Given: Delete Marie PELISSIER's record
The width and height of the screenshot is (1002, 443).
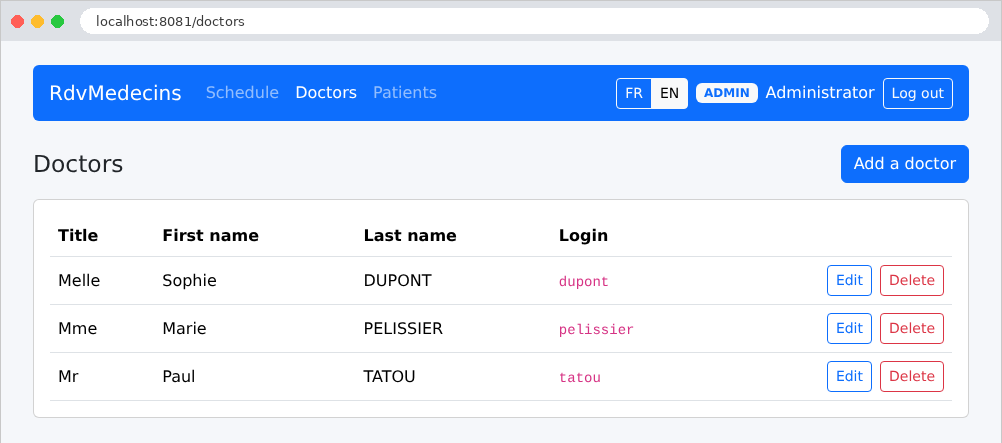Looking at the screenshot, I should [912, 329].
